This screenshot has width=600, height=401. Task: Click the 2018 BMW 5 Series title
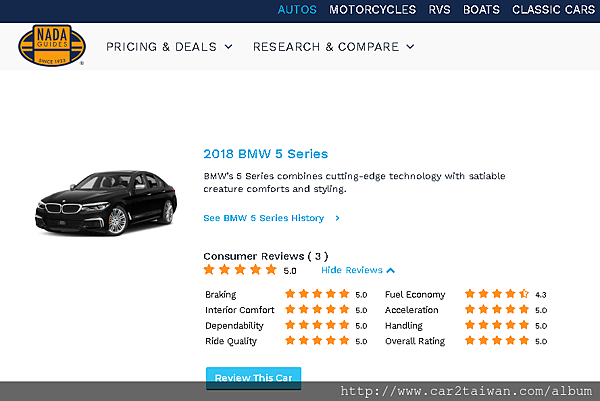(265, 154)
